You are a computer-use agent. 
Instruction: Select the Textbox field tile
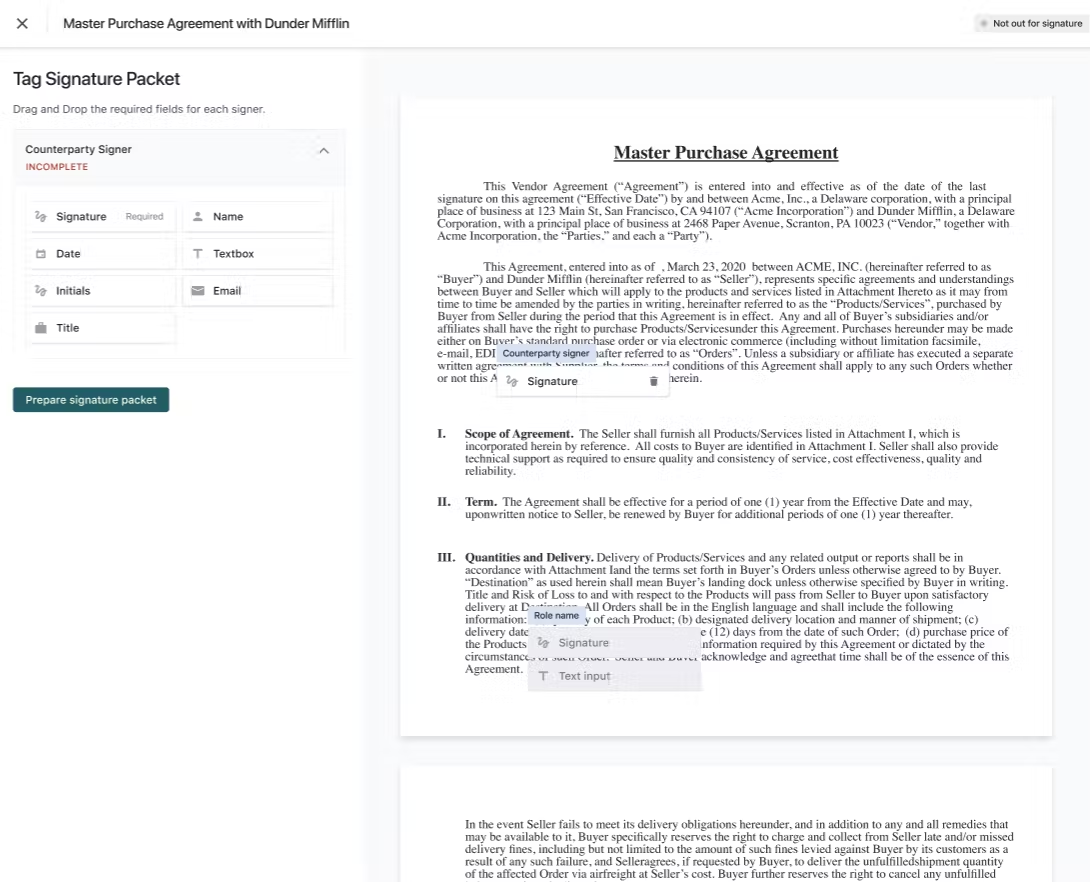coord(258,254)
